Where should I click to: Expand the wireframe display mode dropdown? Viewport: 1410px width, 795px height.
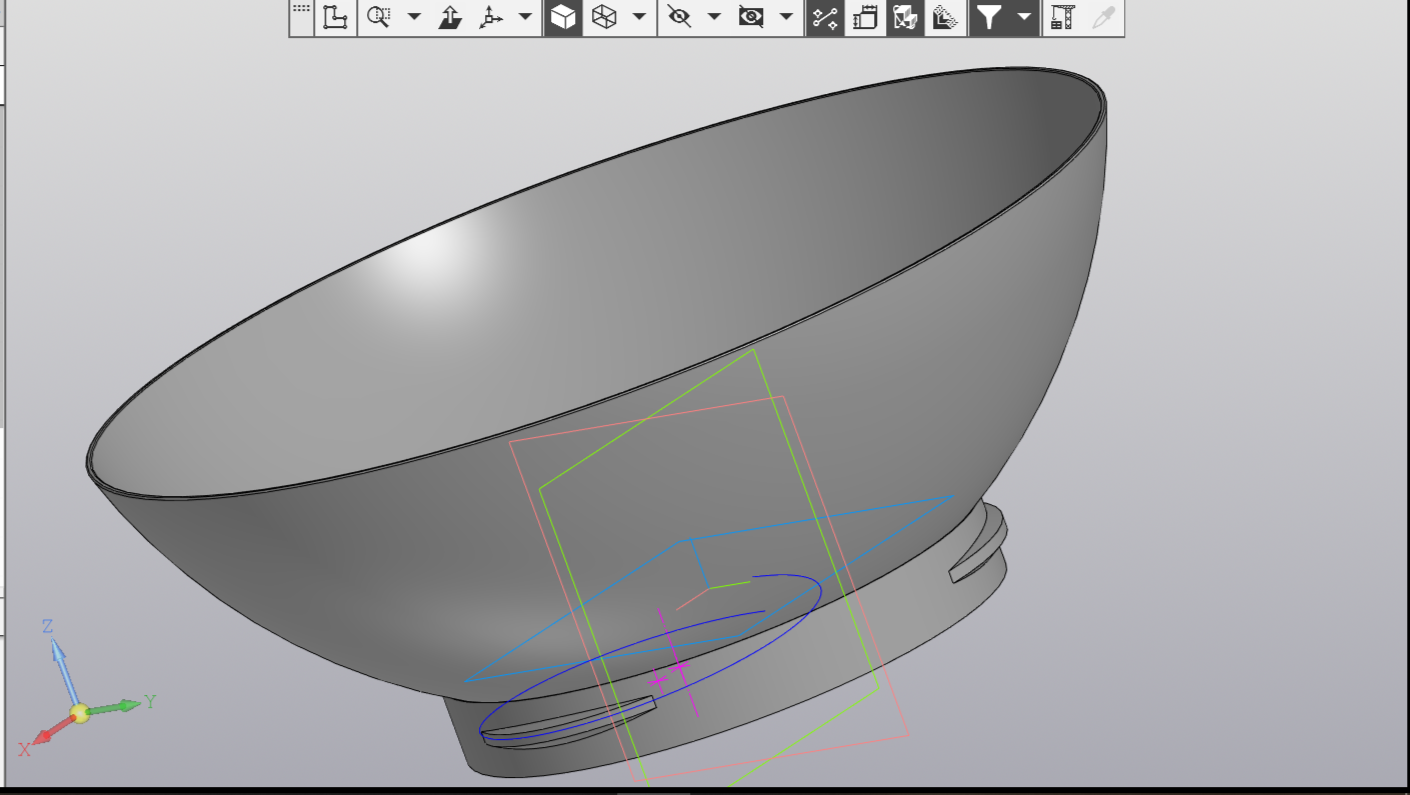pyautogui.click(x=638, y=17)
